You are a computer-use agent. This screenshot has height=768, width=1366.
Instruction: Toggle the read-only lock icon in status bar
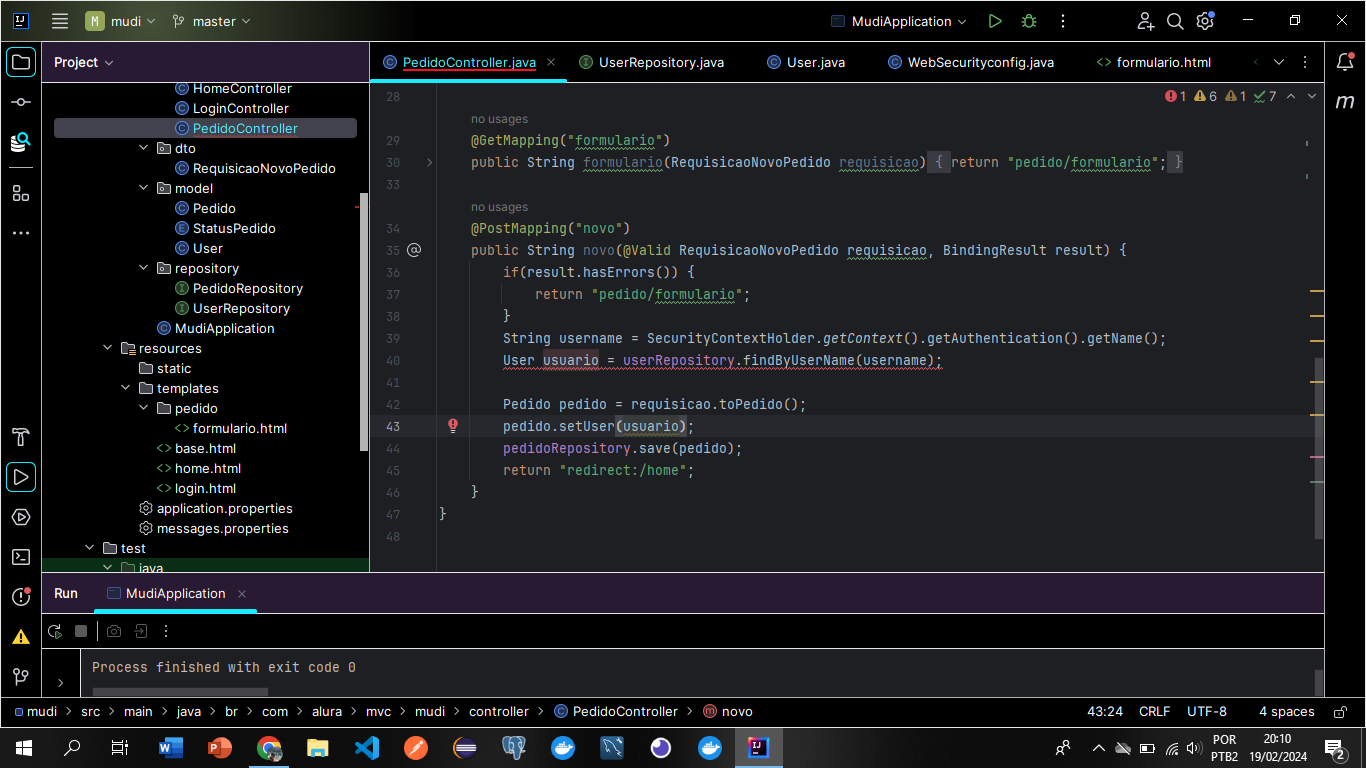[x=1339, y=712]
